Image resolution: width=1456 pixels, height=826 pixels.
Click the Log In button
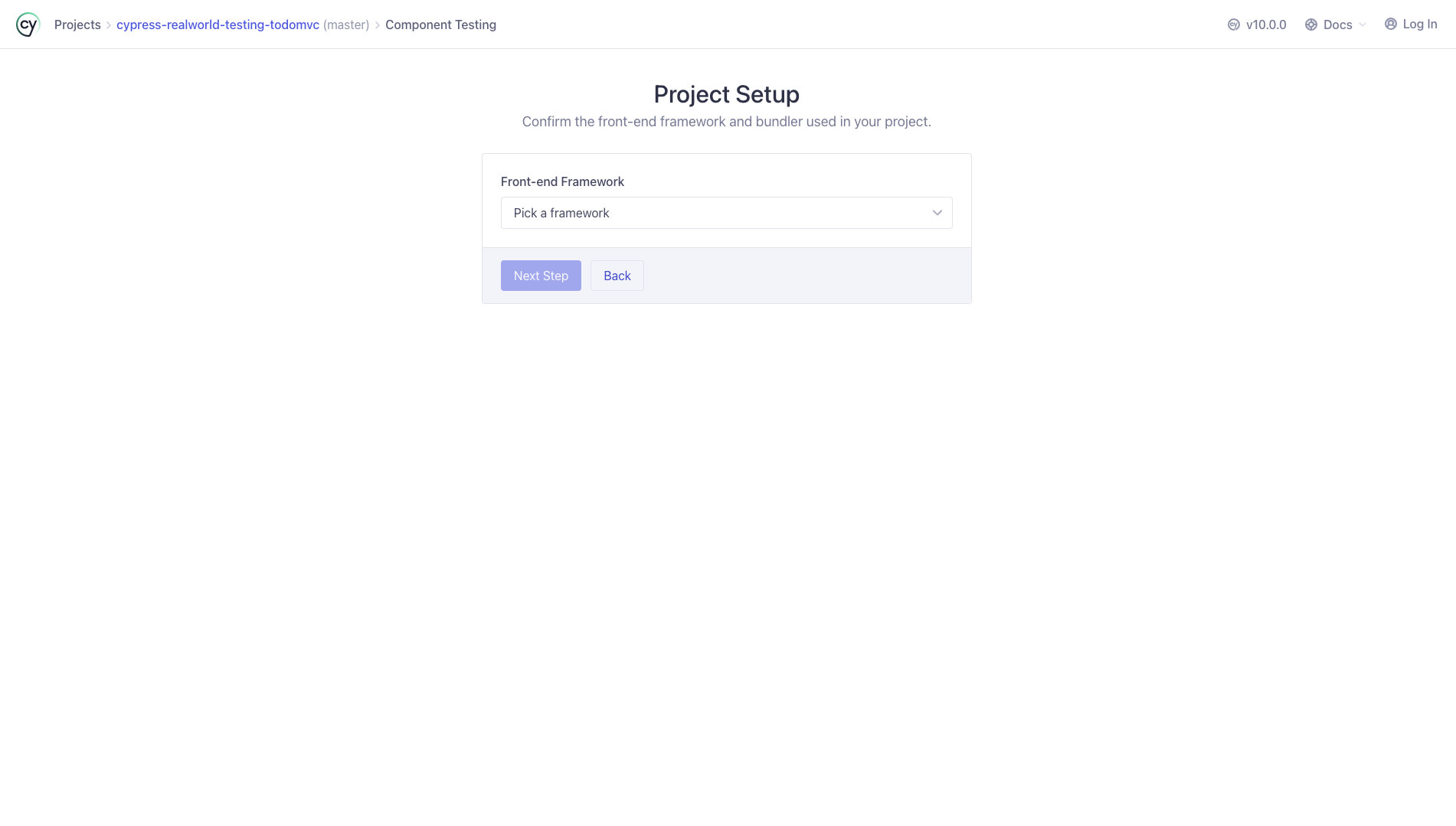coord(1411,24)
